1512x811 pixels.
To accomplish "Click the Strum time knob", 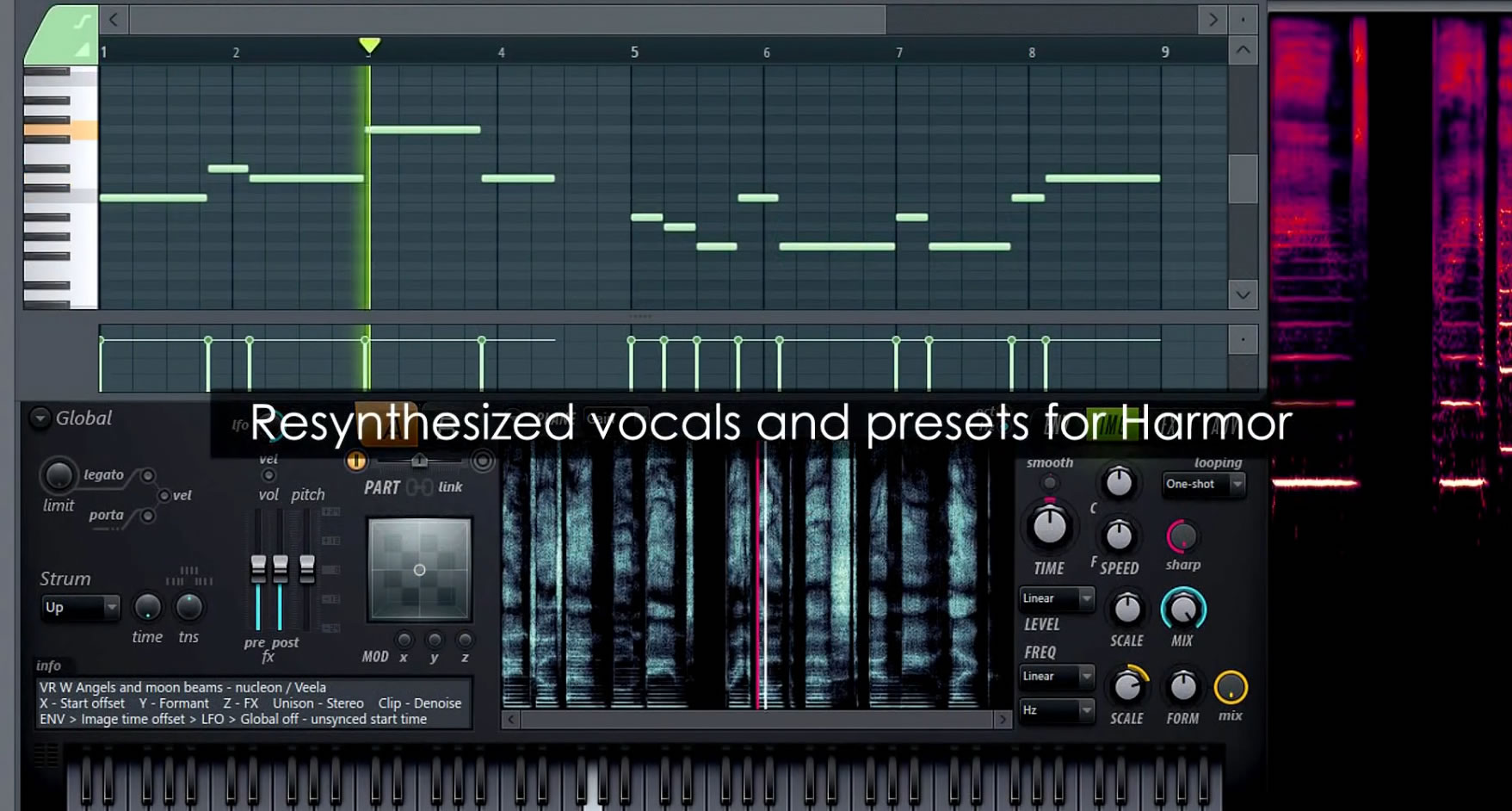I will click(147, 608).
